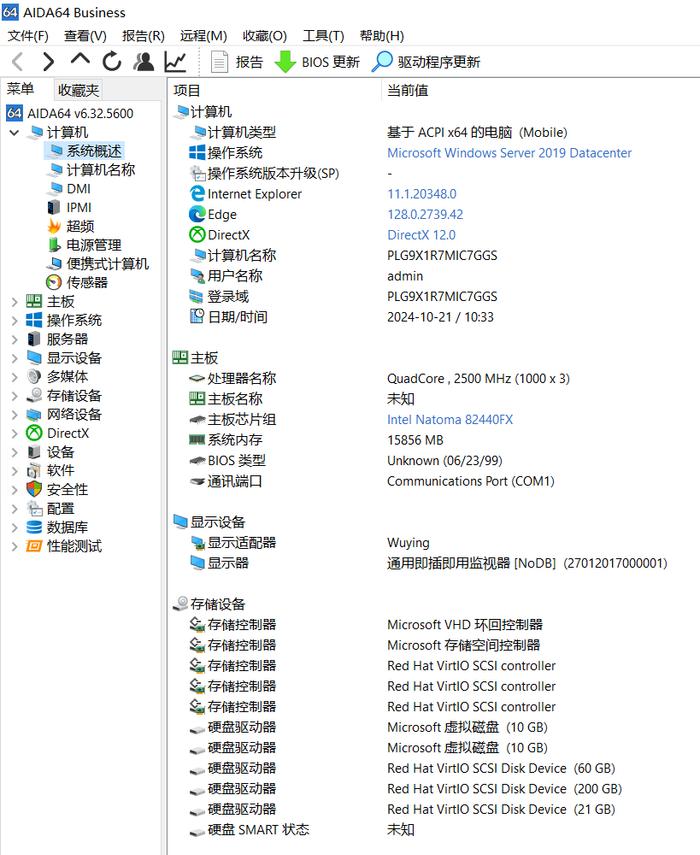
Task: Select the Wuying display adapter value
Action: 408,543
